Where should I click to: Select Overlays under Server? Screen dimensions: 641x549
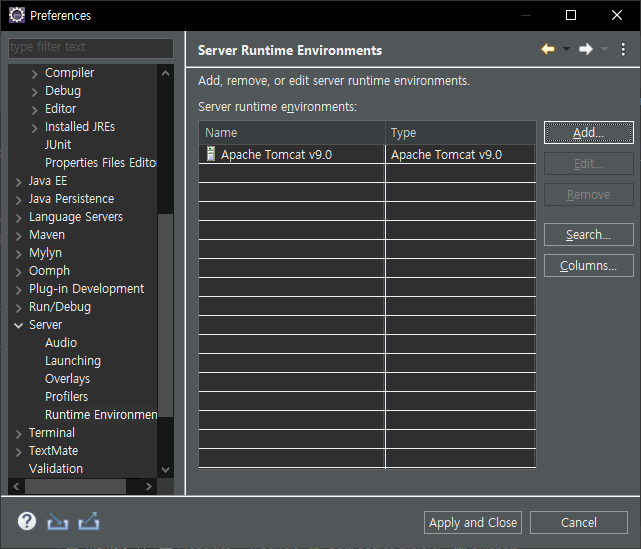point(67,379)
